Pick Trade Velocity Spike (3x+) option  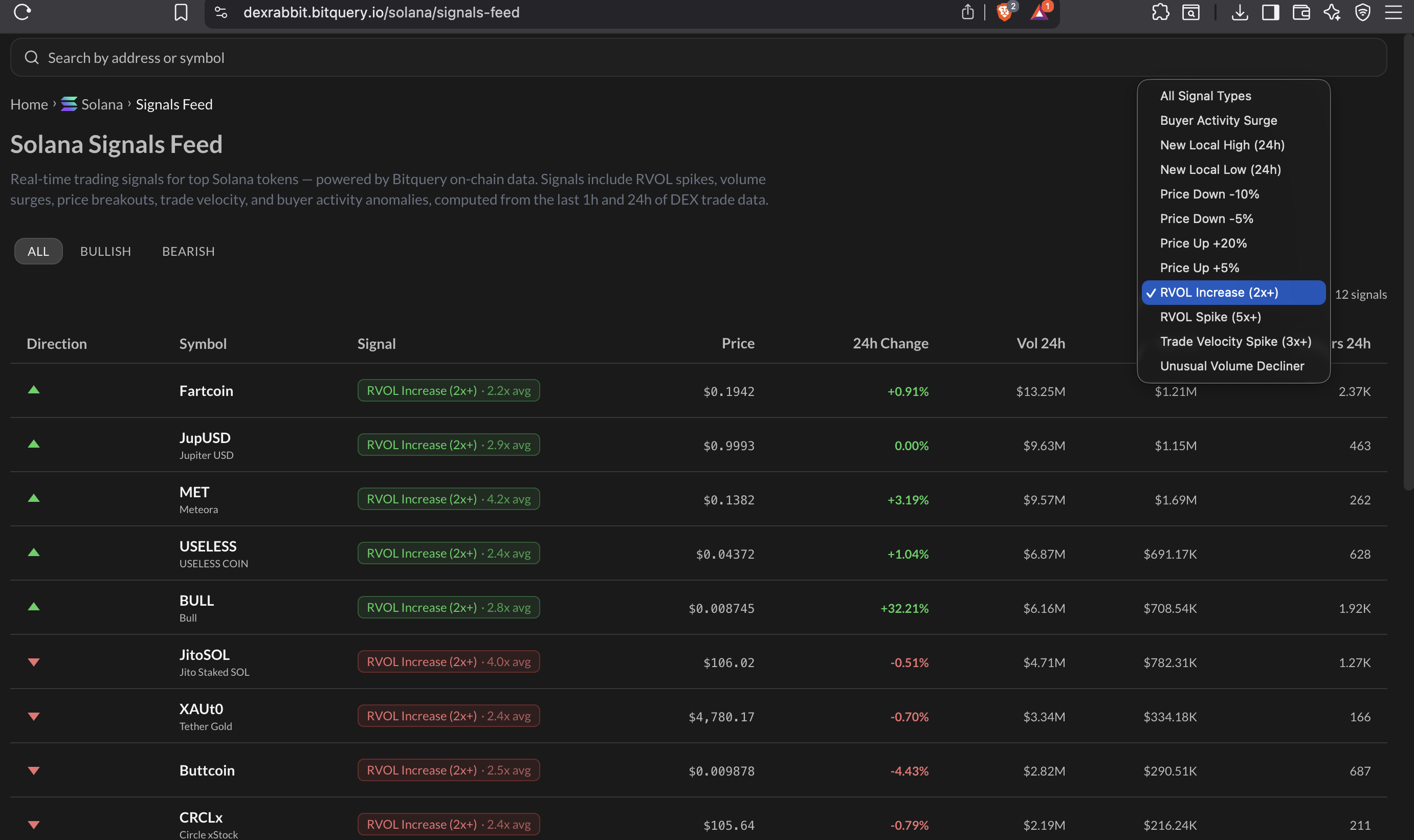[1235, 341]
